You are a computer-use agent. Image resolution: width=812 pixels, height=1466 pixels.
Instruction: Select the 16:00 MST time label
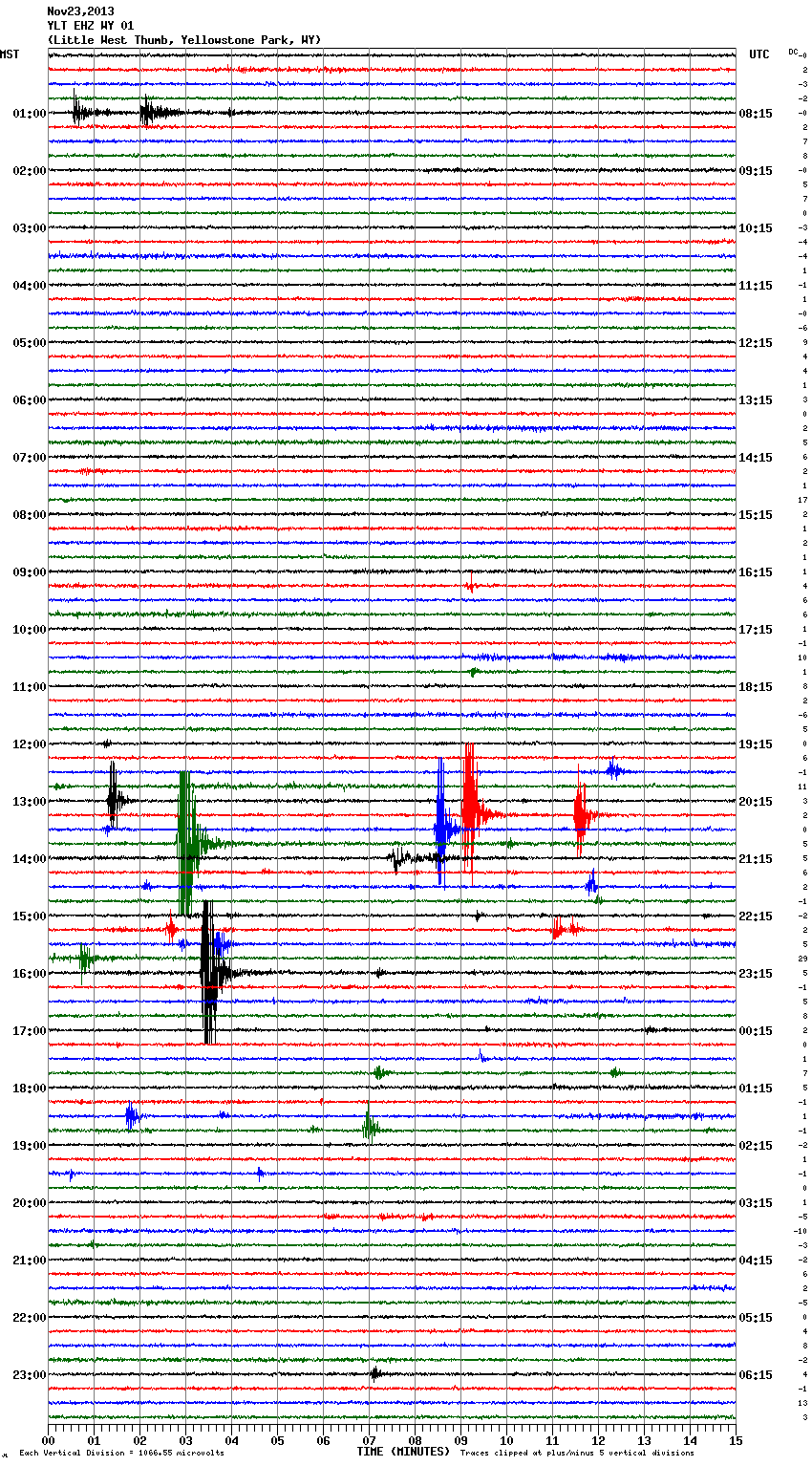(29, 974)
